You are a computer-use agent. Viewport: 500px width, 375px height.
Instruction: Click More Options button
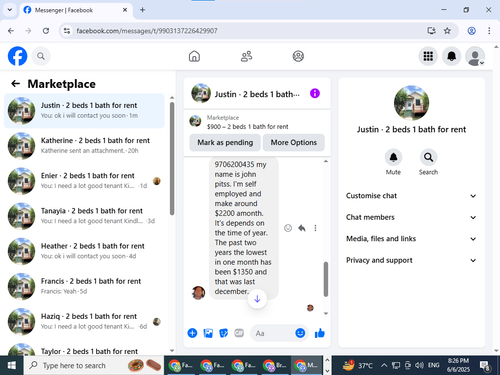[x=294, y=142]
